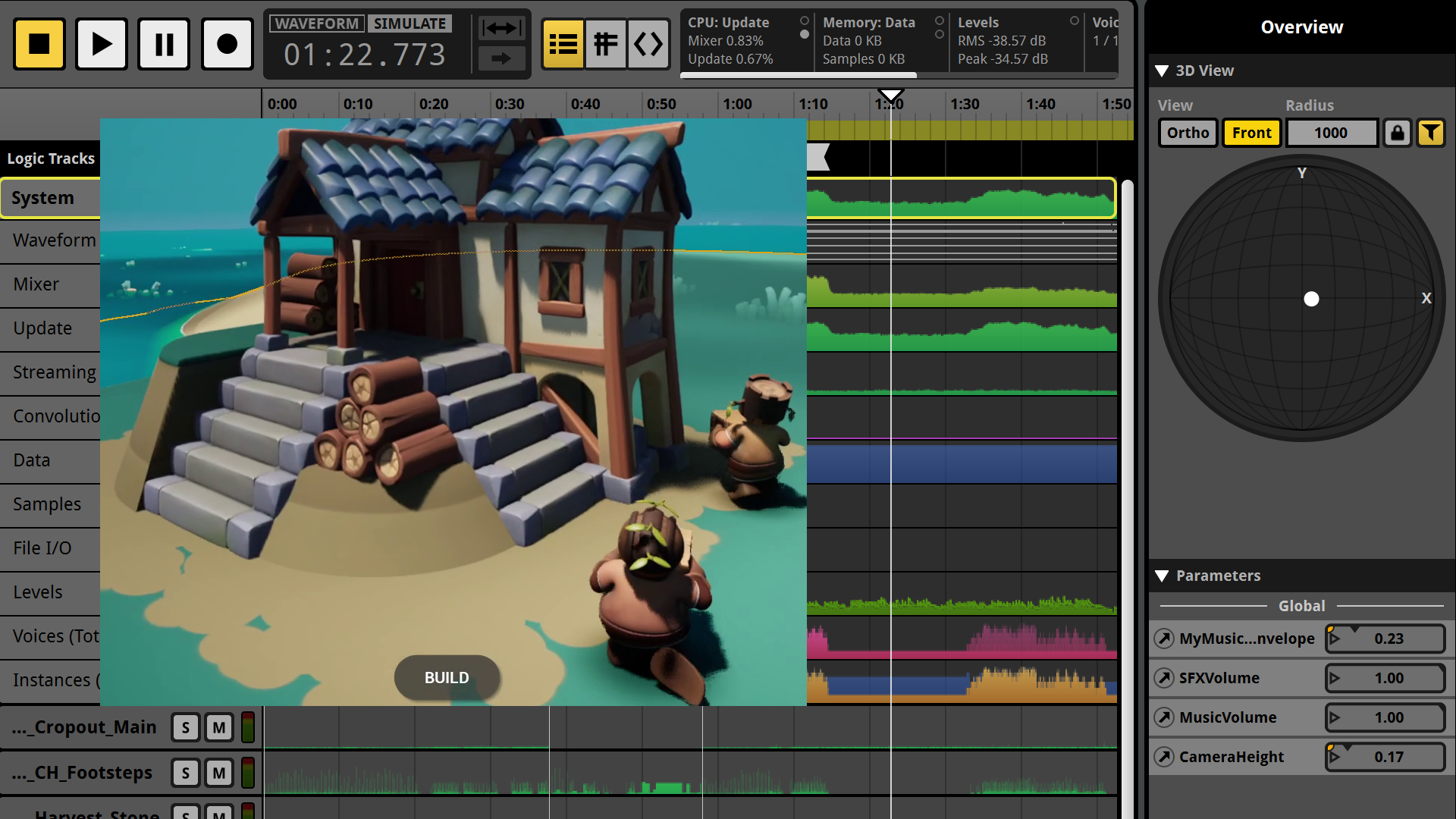Click the Cropout_Main level meter
Screen dimensions: 1456x819
point(248,728)
